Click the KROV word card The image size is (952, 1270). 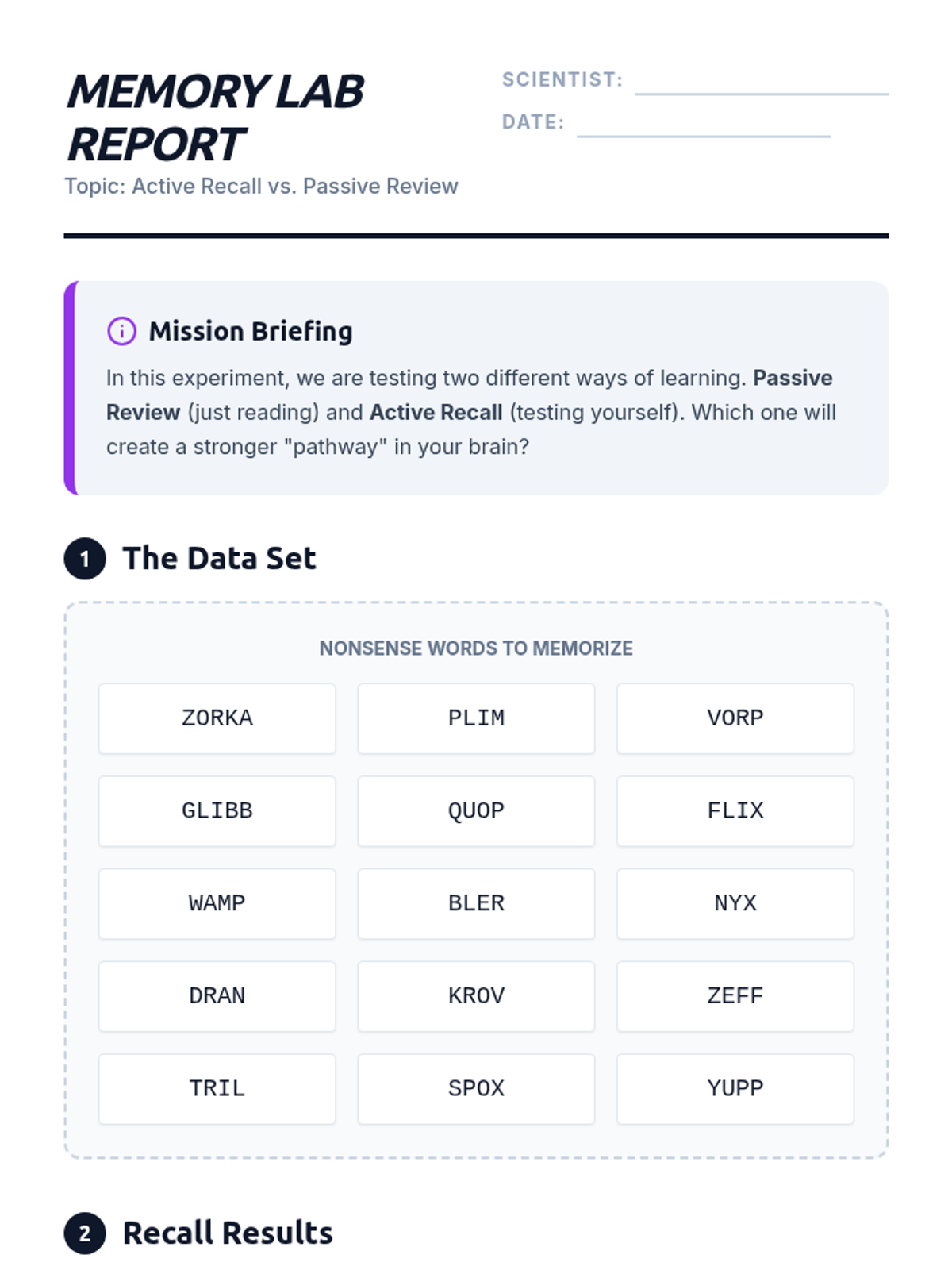(476, 996)
